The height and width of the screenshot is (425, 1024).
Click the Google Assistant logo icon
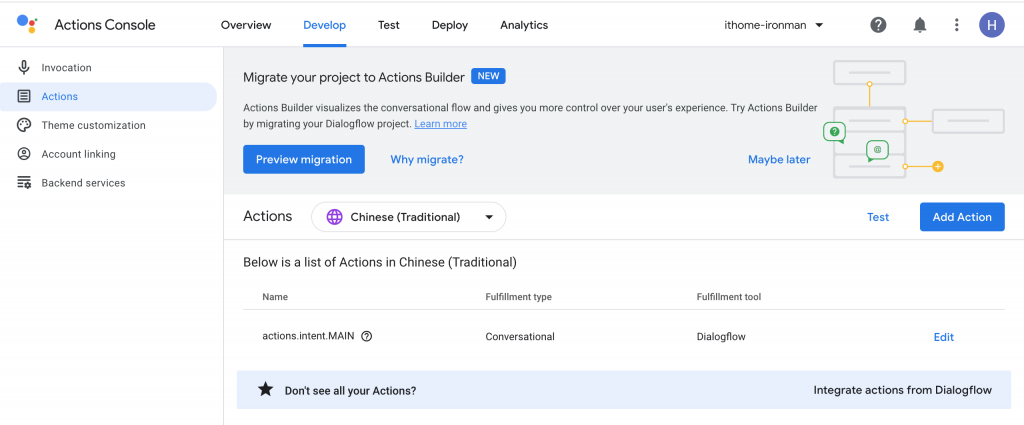point(27,25)
